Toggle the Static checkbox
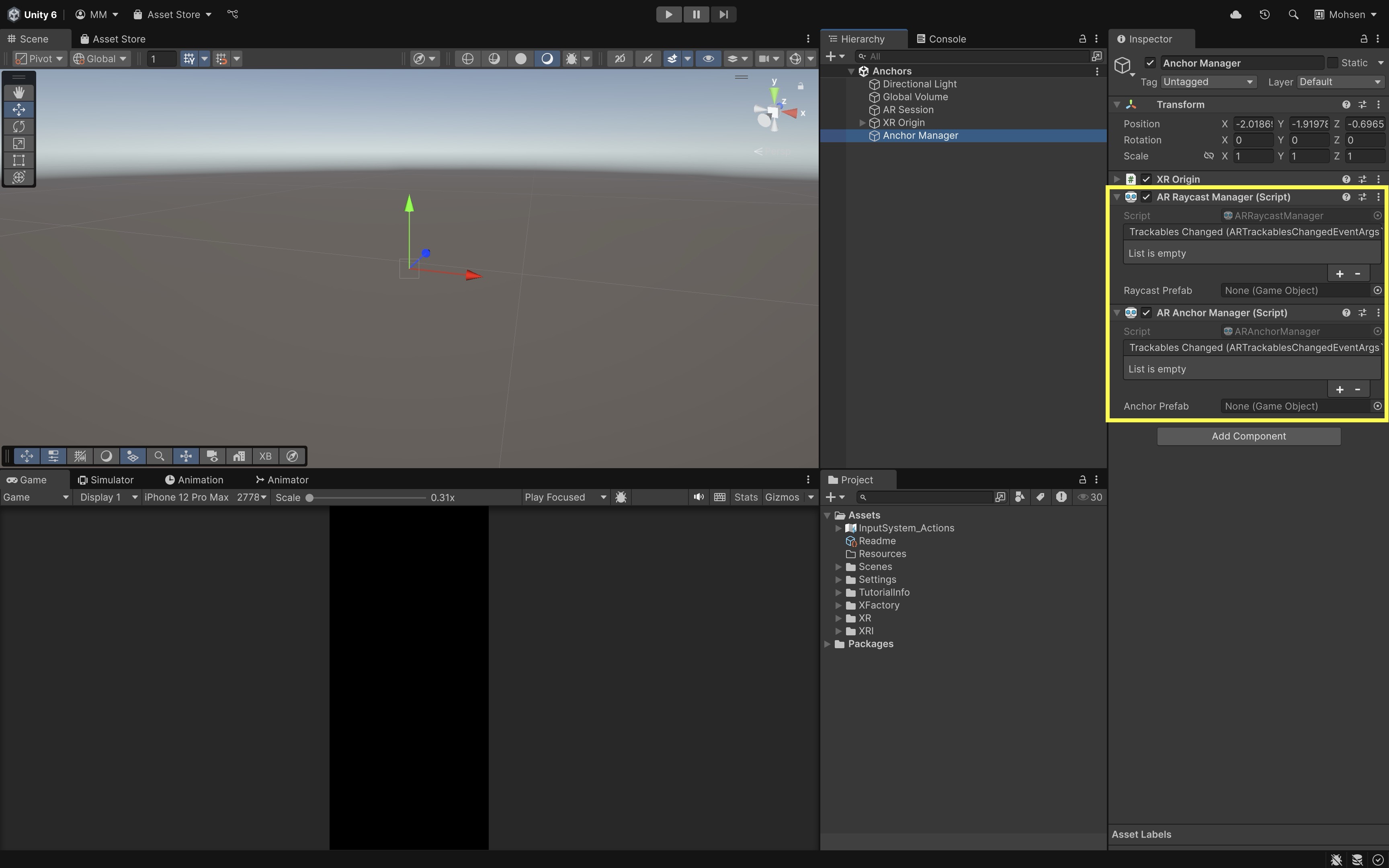 (1333, 63)
